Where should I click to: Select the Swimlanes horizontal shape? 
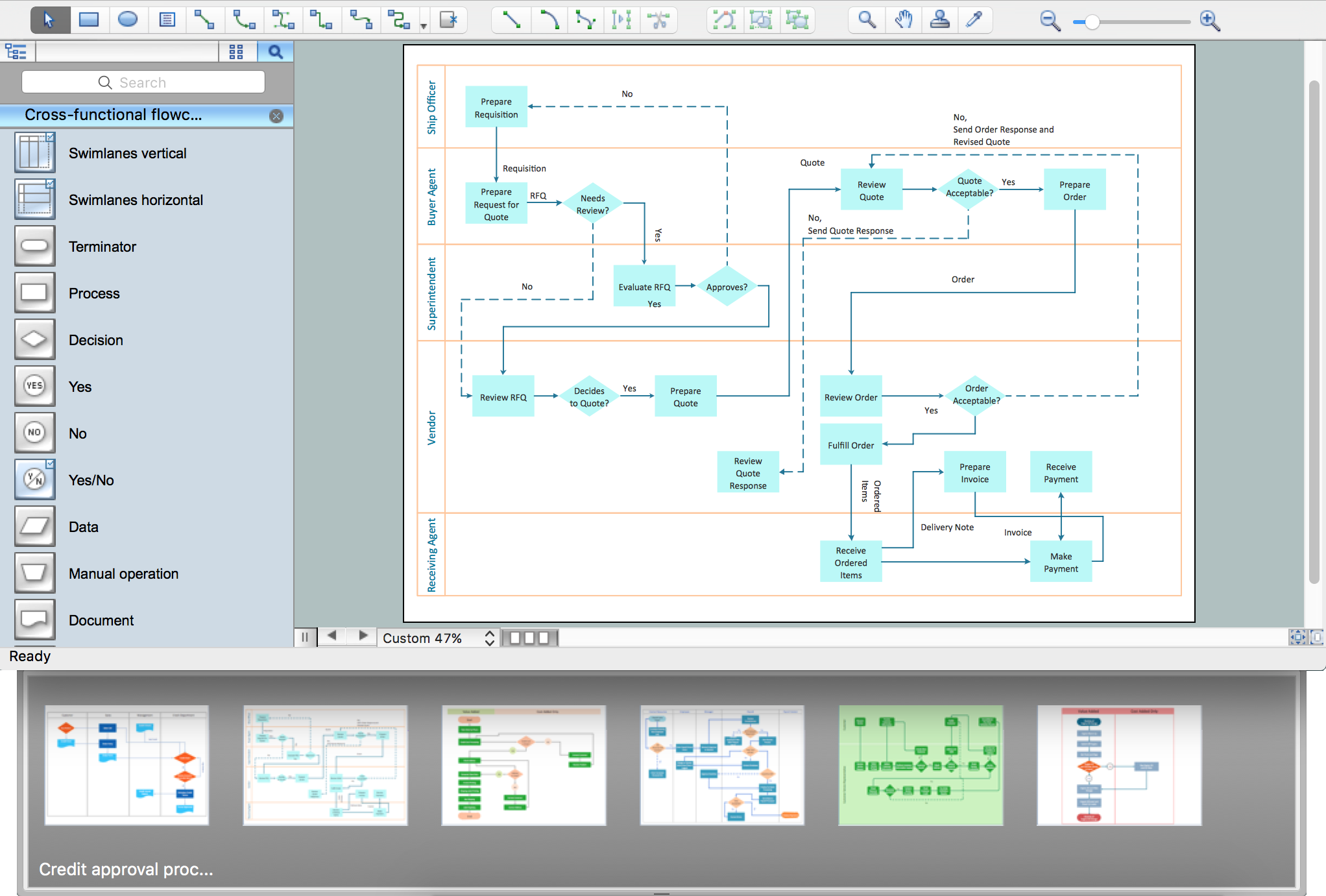(35, 200)
